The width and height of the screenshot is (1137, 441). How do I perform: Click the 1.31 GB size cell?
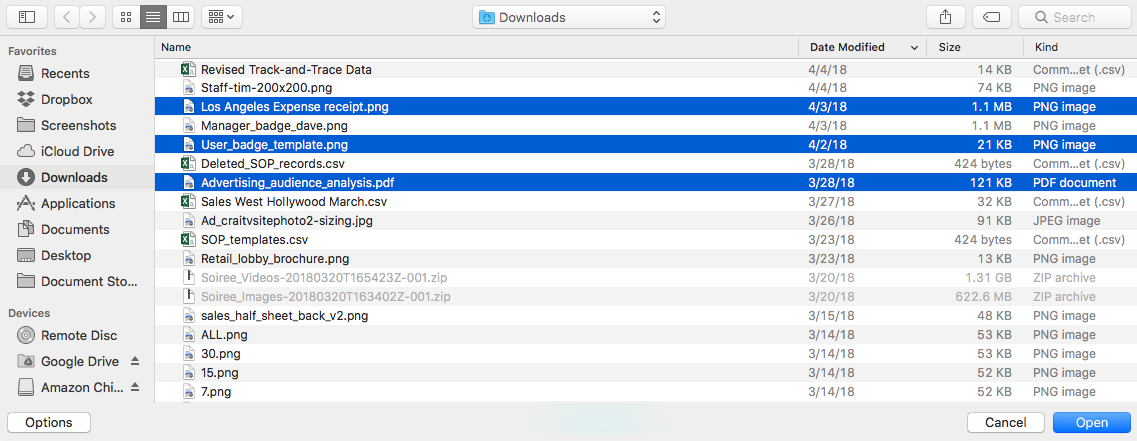click(x=988, y=278)
